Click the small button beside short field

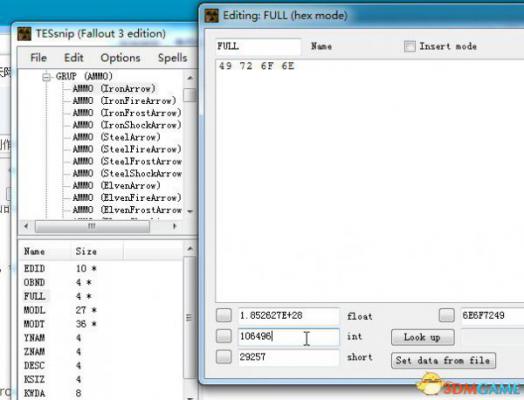coord(224,357)
